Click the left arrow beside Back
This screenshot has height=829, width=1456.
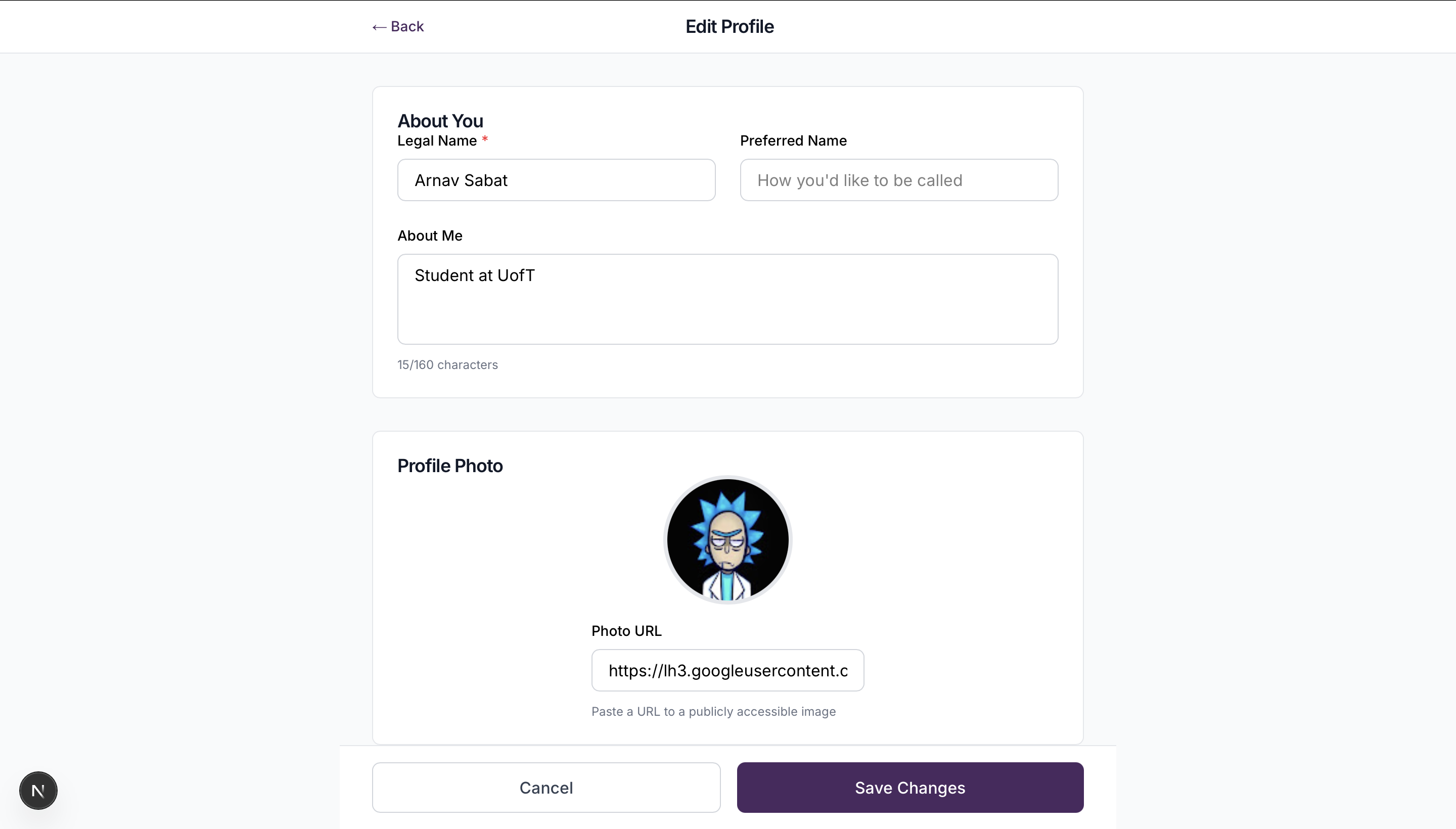coord(379,27)
